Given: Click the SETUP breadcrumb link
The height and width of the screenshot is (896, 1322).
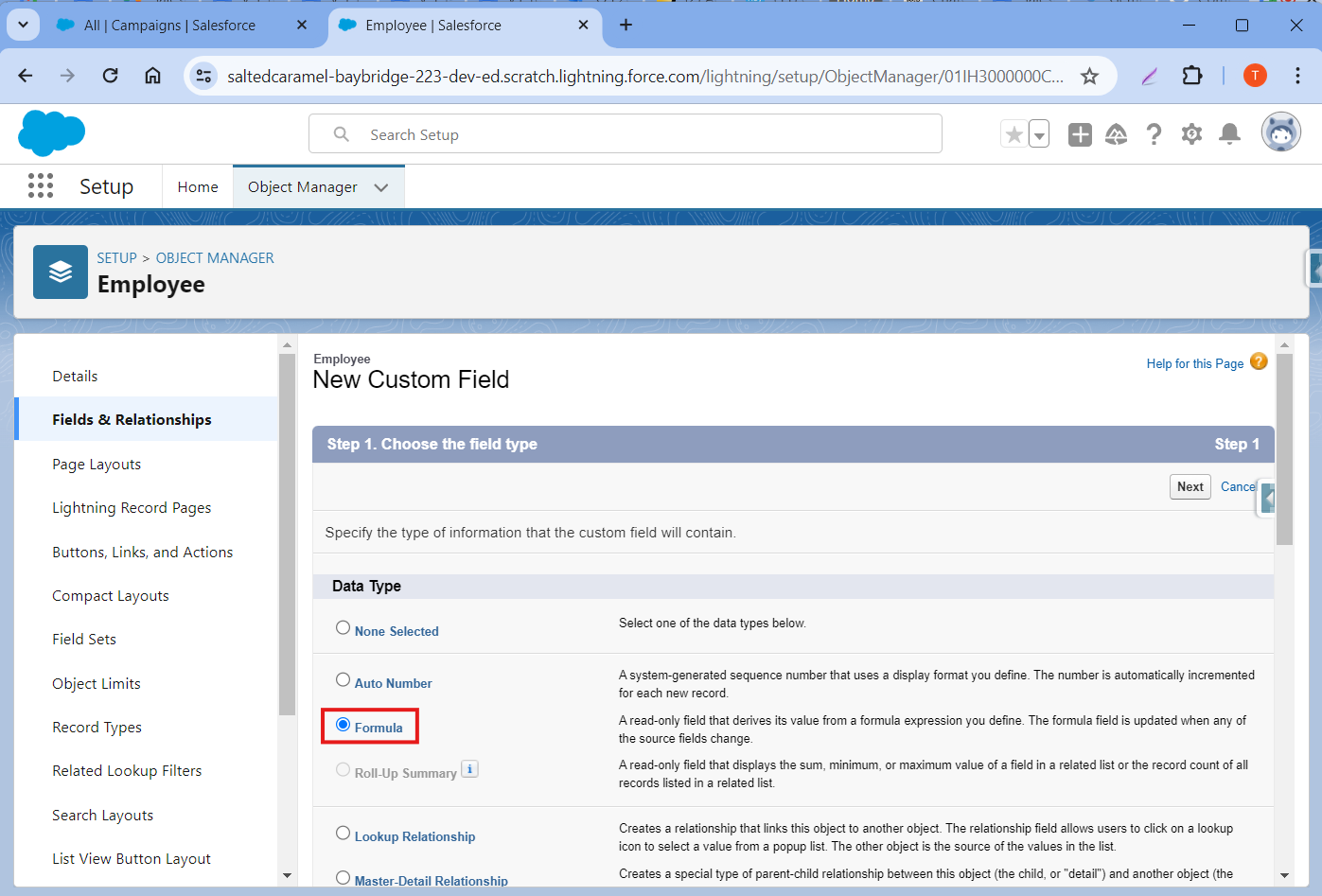Looking at the screenshot, I should (x=117, y=257).
